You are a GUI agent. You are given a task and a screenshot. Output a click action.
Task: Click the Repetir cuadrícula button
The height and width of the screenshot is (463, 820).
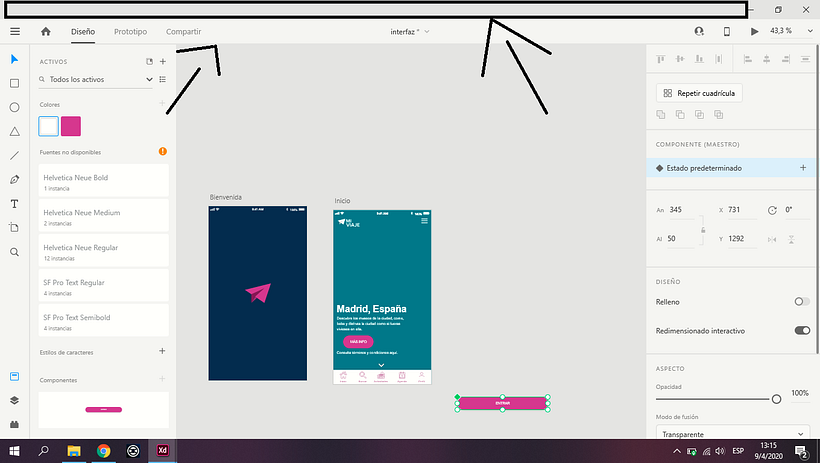coord(699,93)
